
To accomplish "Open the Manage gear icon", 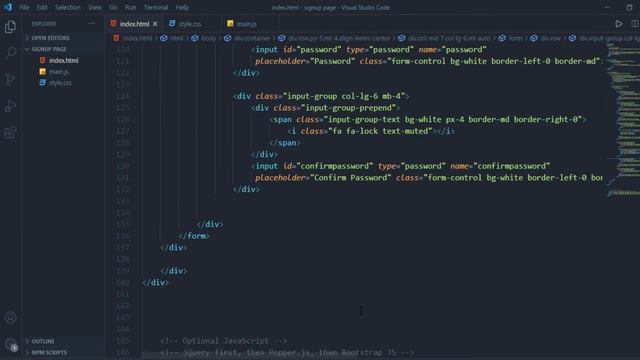I will point(10,344).
